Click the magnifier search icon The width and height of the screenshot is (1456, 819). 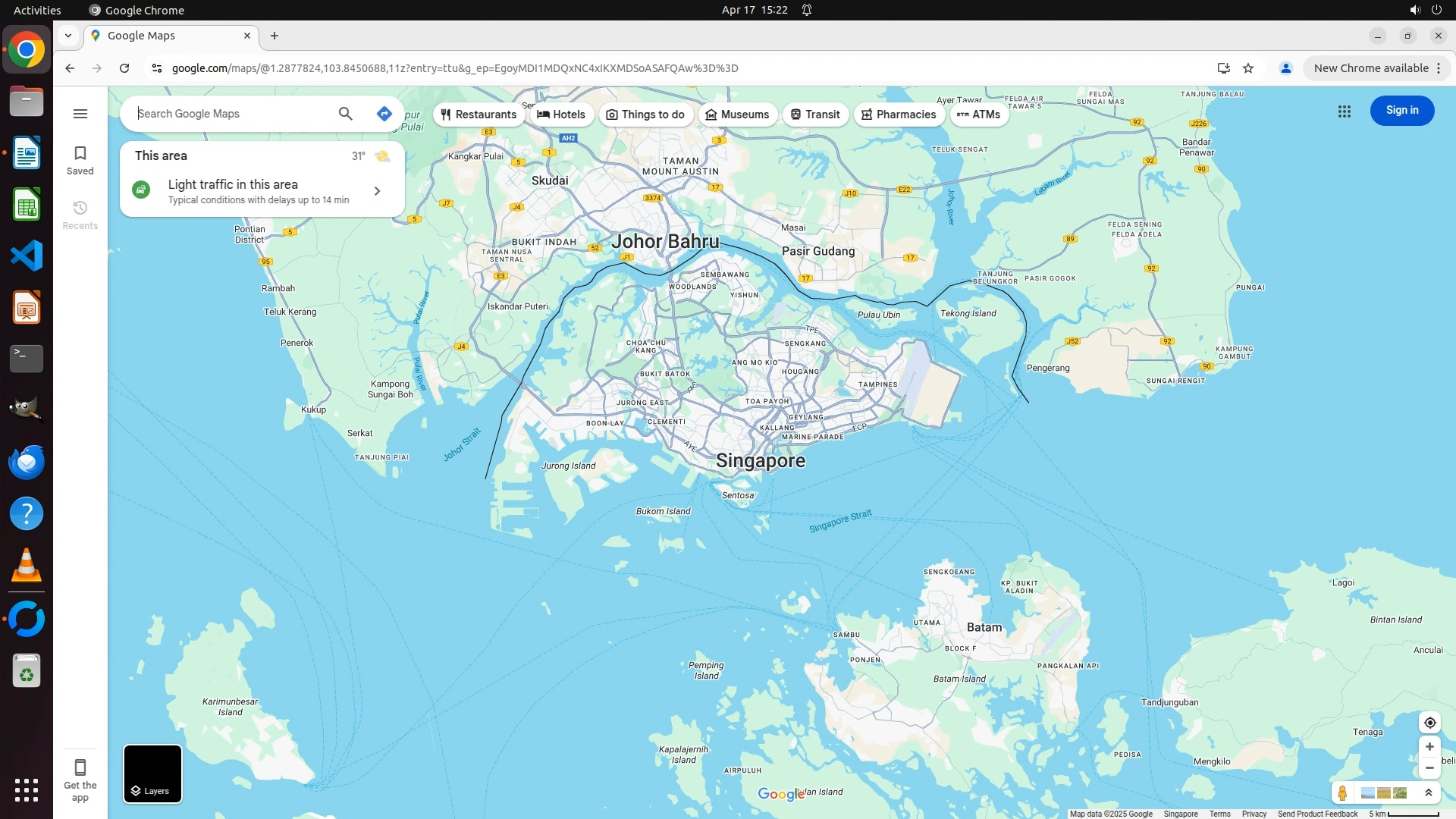(345, 114)
